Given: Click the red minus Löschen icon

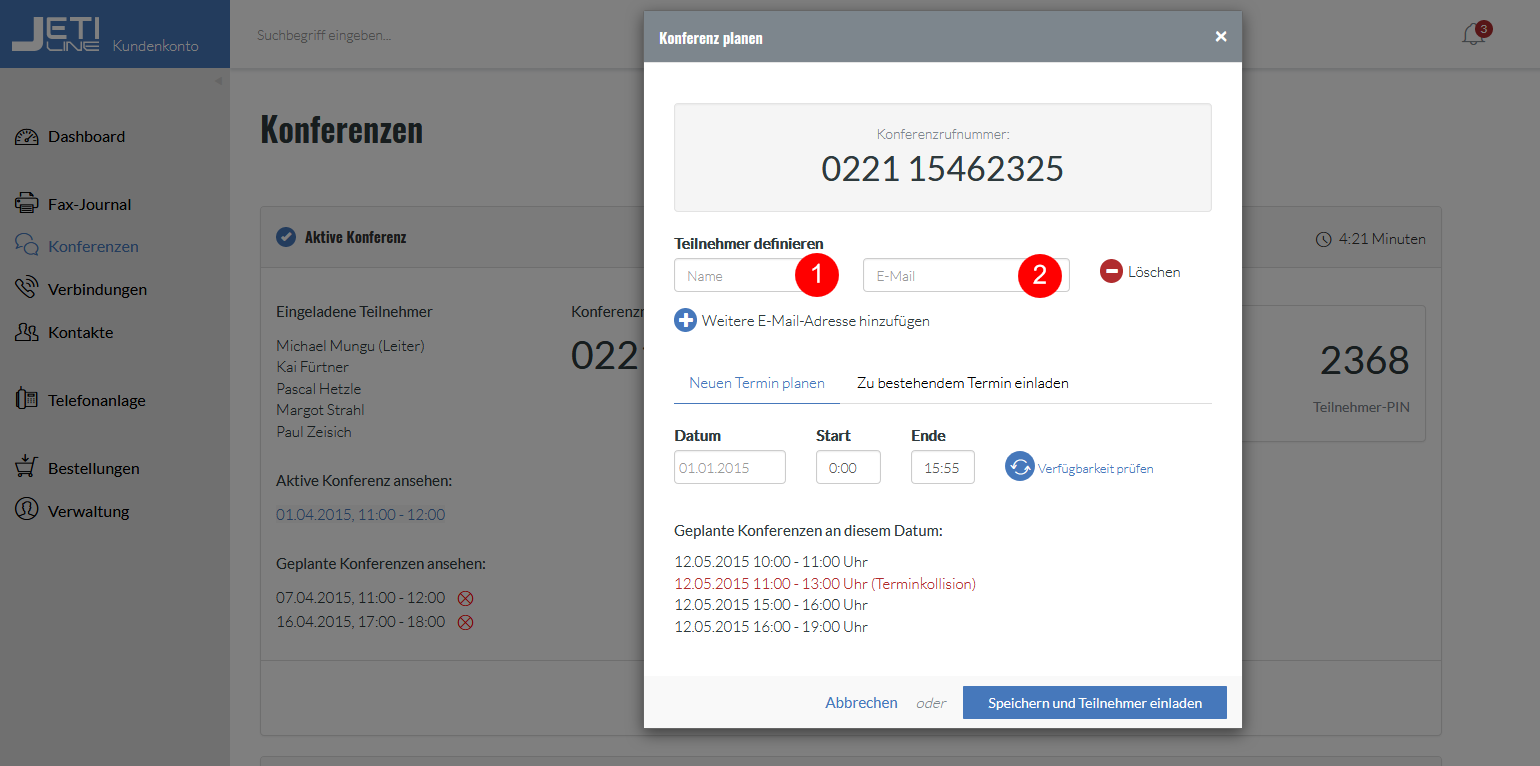Looking at the screenshot, I should pos(1112,271).
